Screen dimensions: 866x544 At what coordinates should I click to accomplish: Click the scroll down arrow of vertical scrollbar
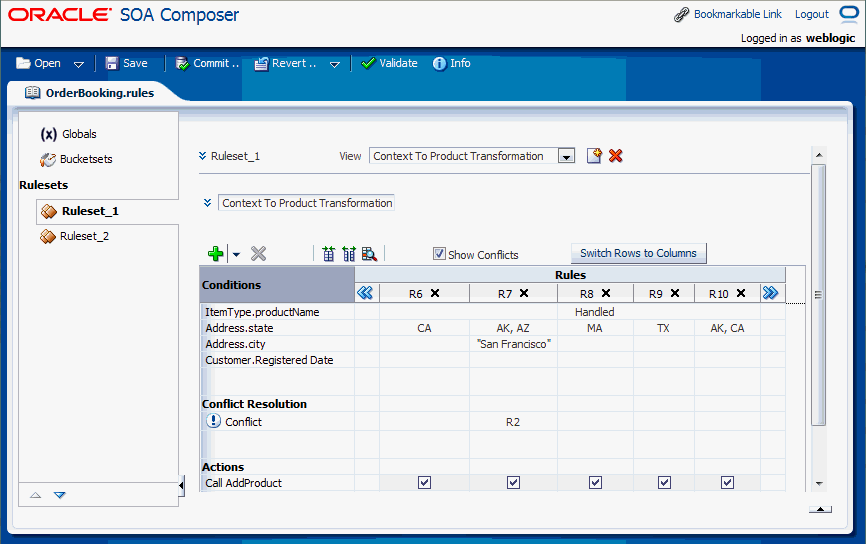point(819,483)
